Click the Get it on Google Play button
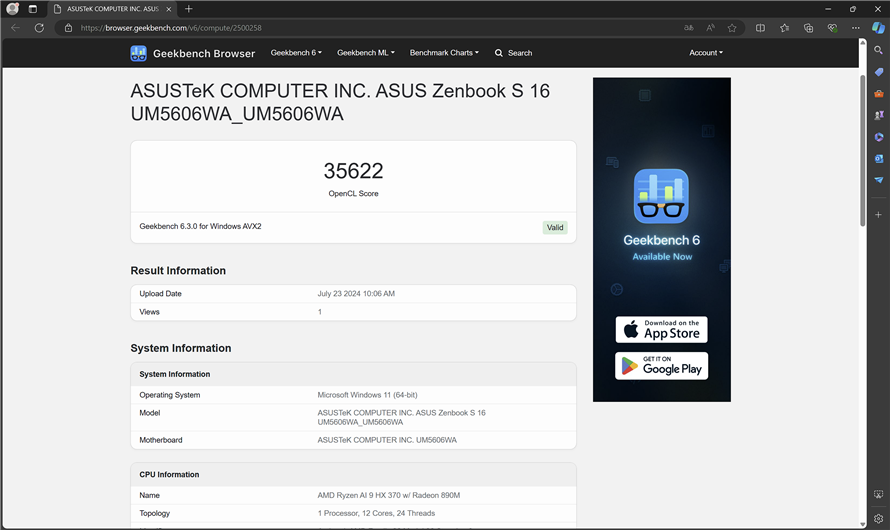This screenshot has height=530, width=890. pos(661,366)
